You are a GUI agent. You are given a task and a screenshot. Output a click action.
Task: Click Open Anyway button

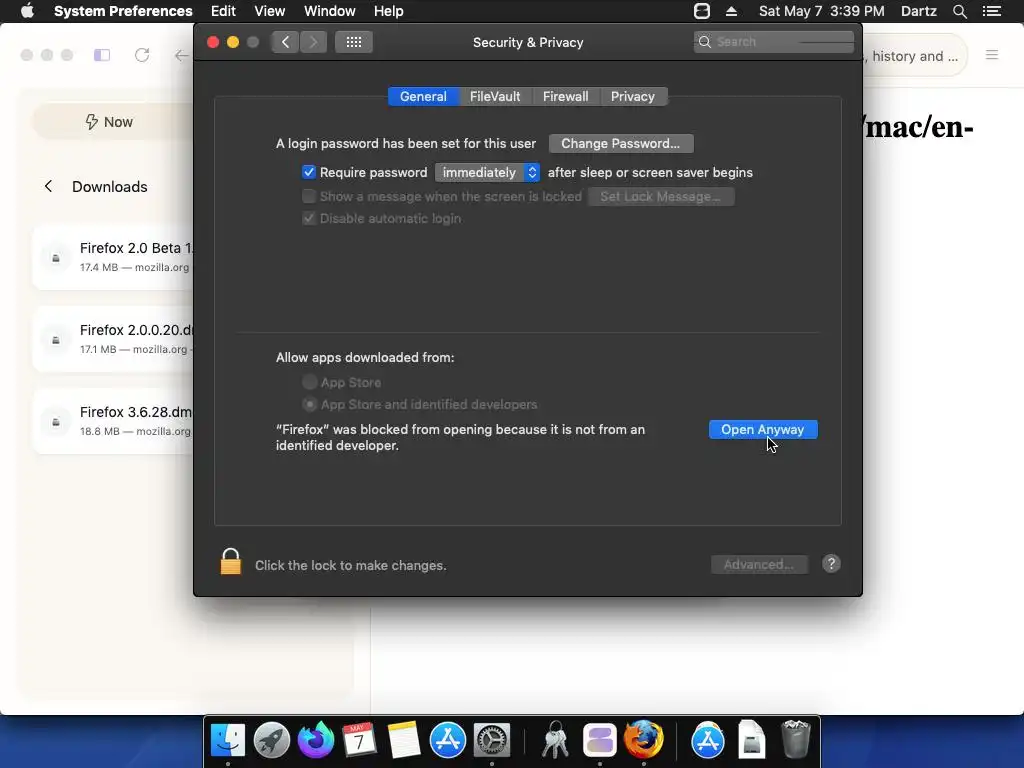point(763,429)
